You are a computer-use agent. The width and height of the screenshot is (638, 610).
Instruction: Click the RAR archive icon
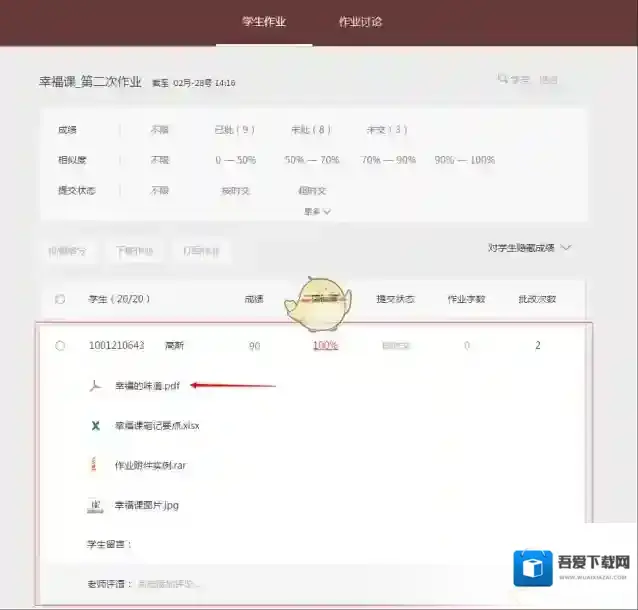94,465
